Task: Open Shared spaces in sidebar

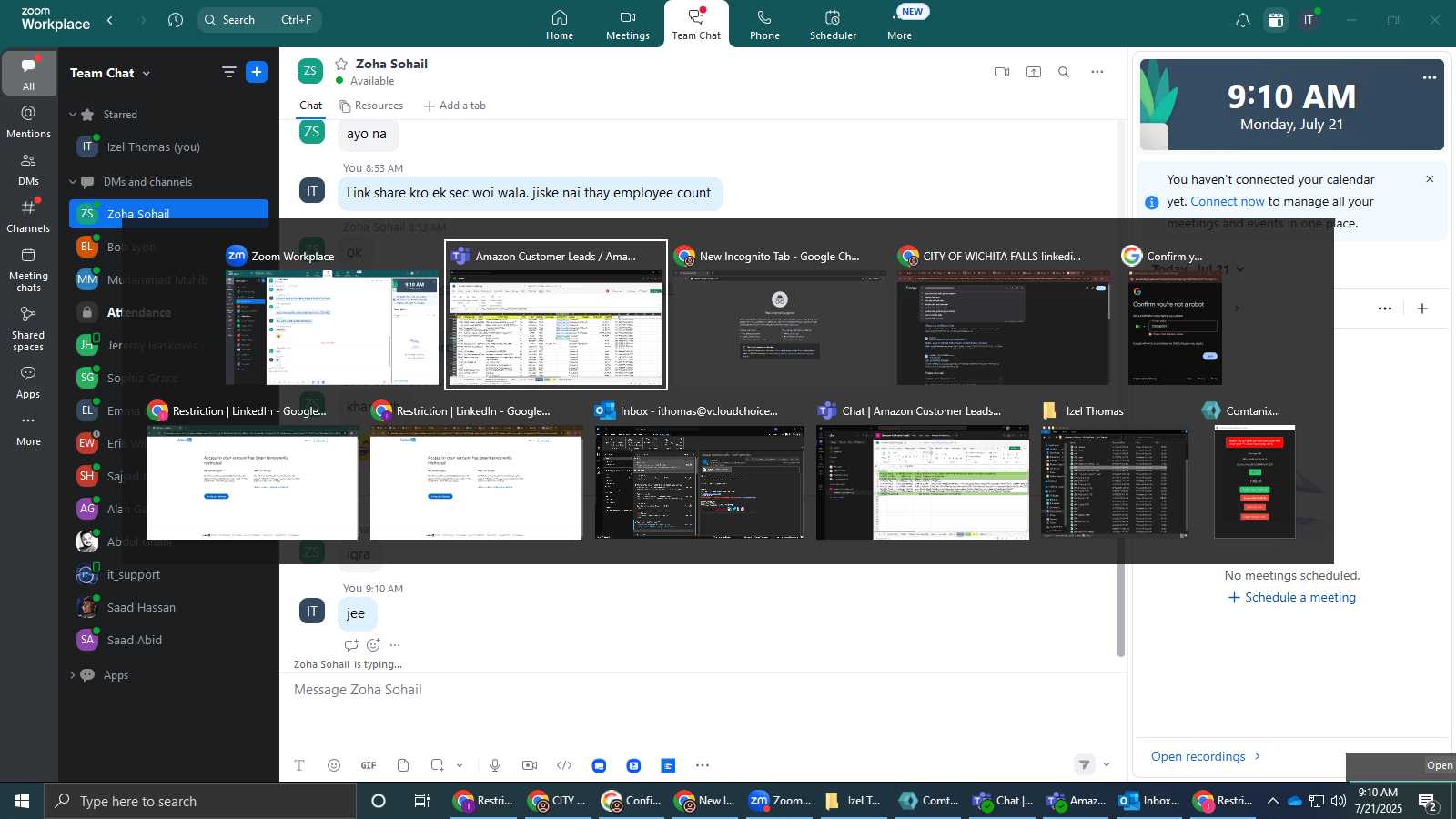Action: [x=28, y=329]
